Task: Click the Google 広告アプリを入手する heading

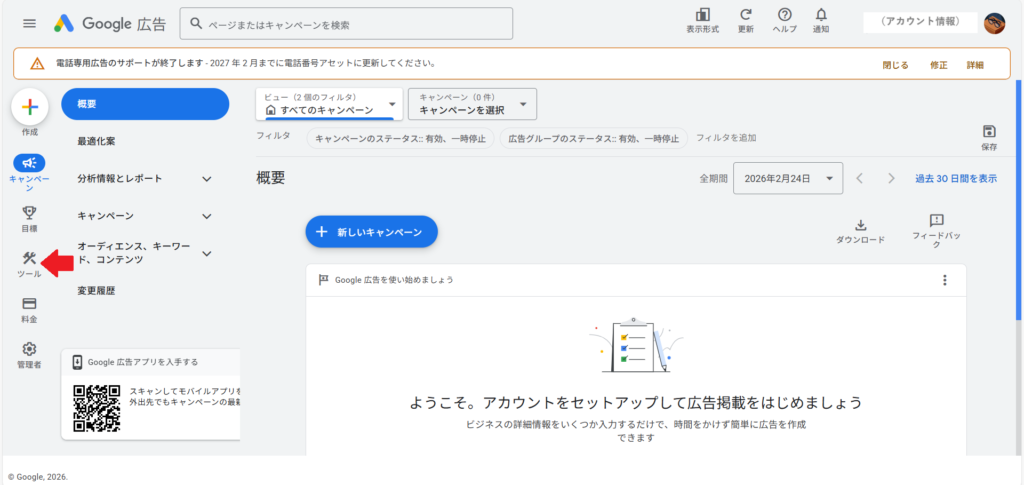Action: point(142,362)
